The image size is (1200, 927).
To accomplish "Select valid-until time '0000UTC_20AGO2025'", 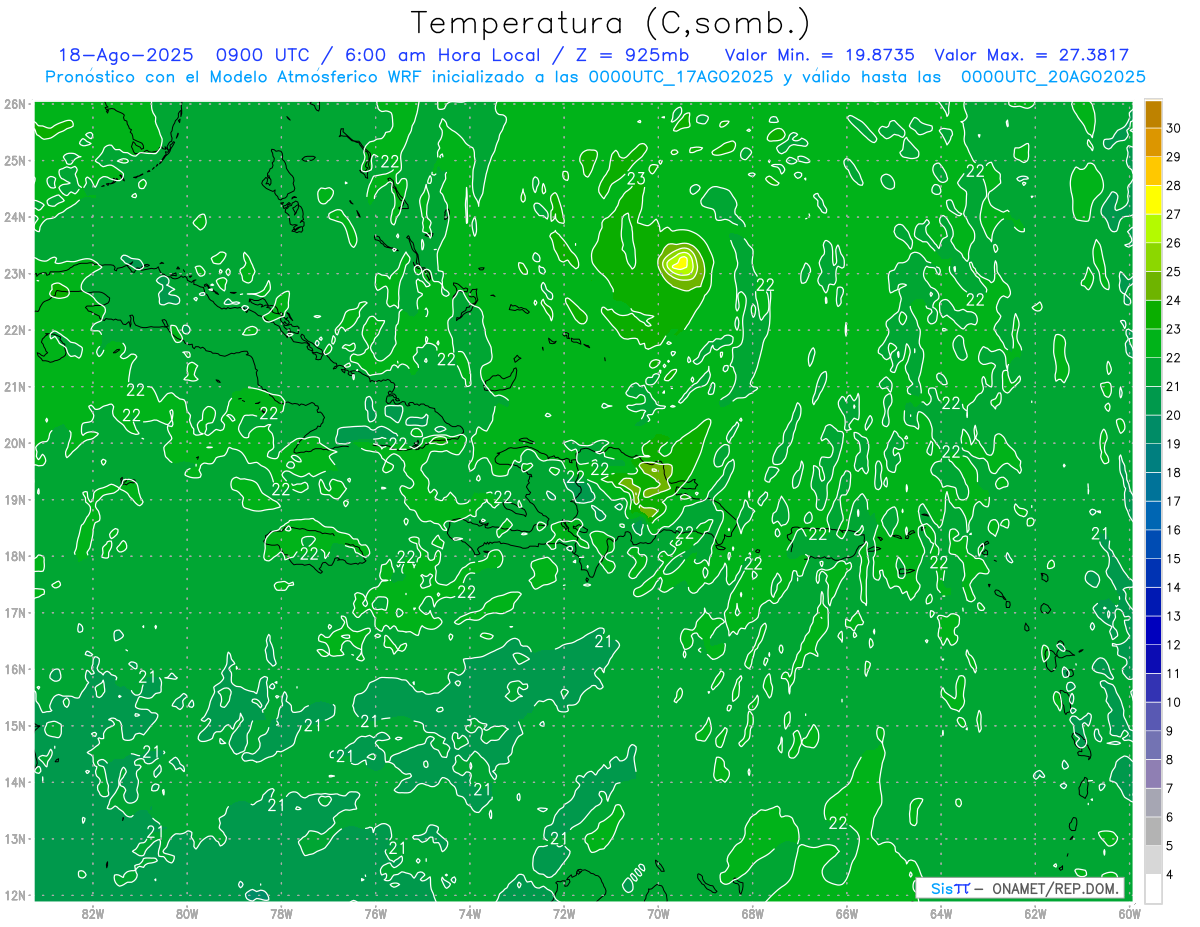I will [1053, 77].
